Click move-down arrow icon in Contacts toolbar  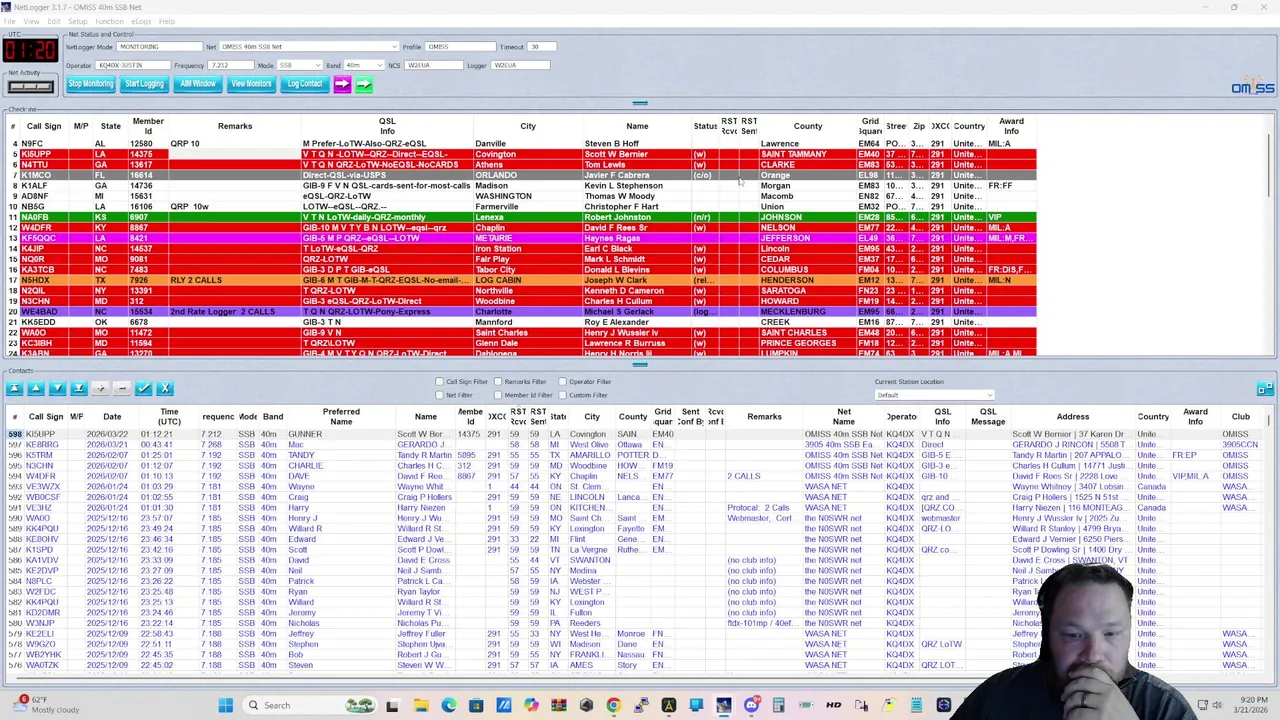point(57,388)
